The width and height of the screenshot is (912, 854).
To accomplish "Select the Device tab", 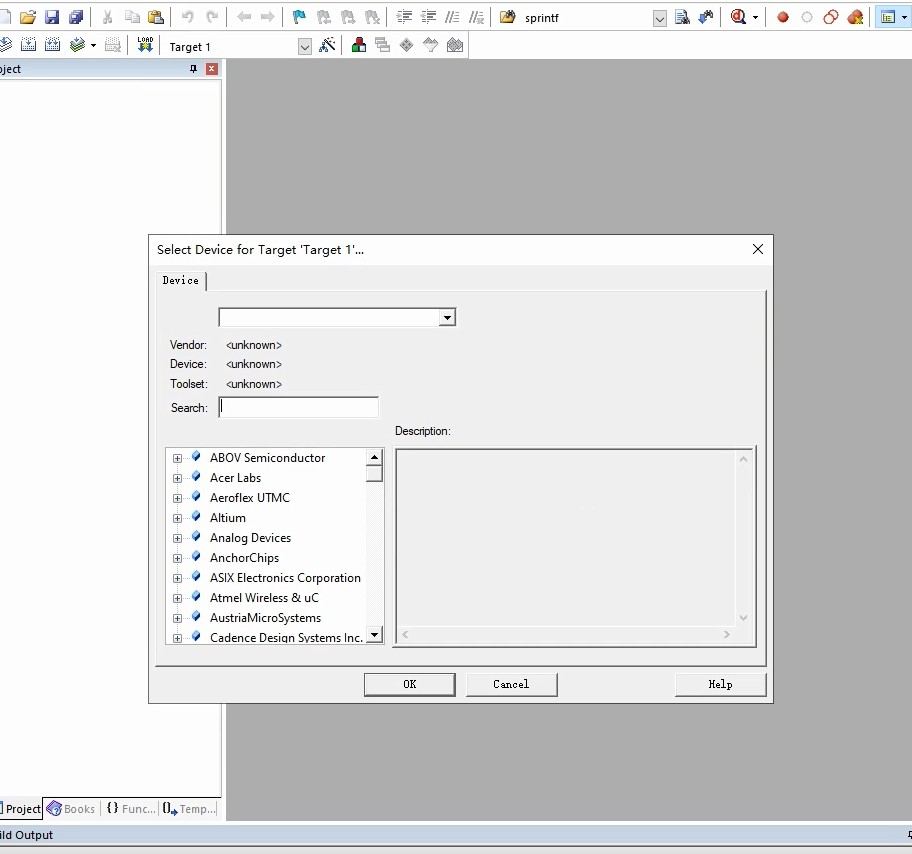I will (181, 280).
